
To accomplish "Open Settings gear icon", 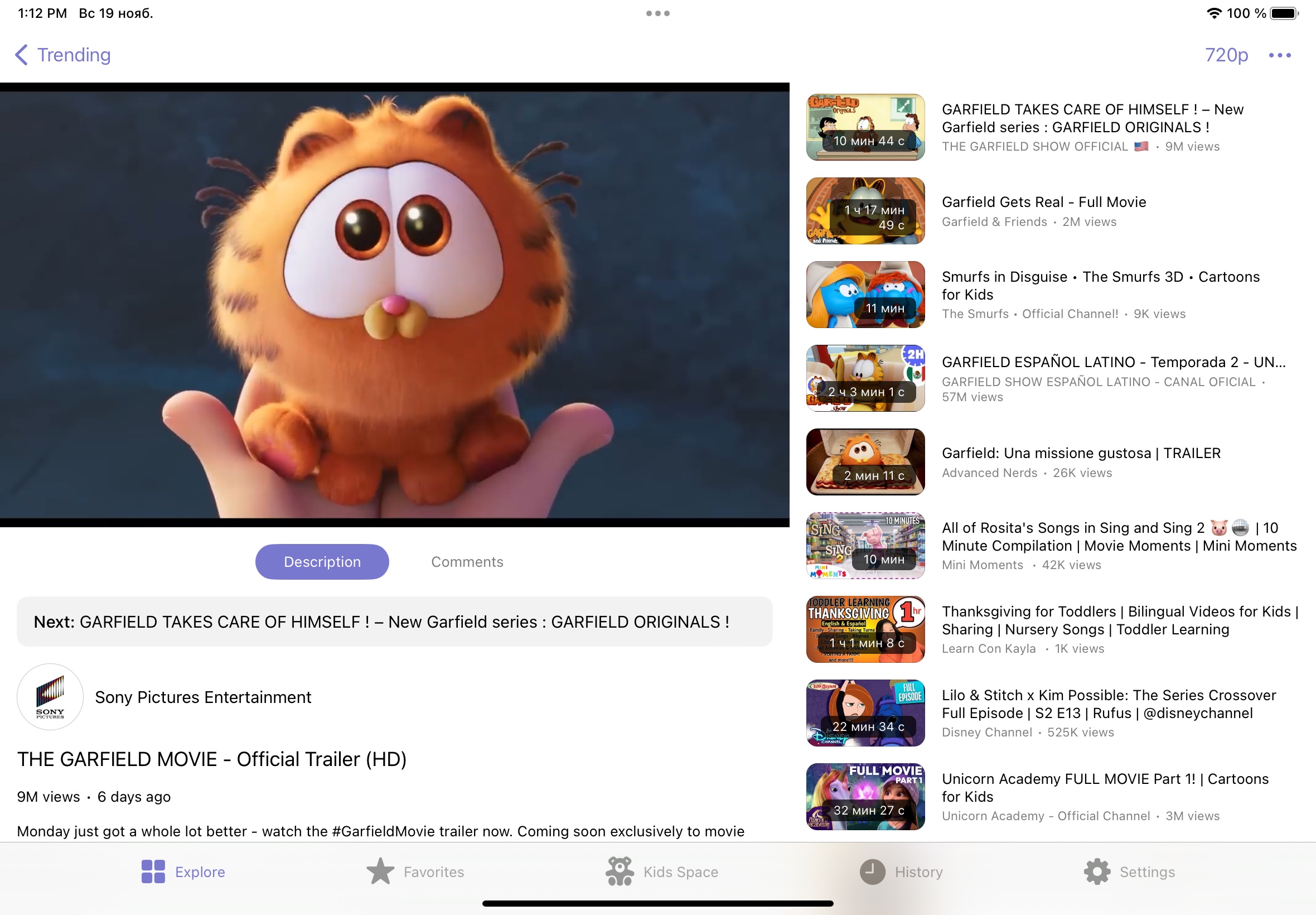I will click(x=1096, y=871).
